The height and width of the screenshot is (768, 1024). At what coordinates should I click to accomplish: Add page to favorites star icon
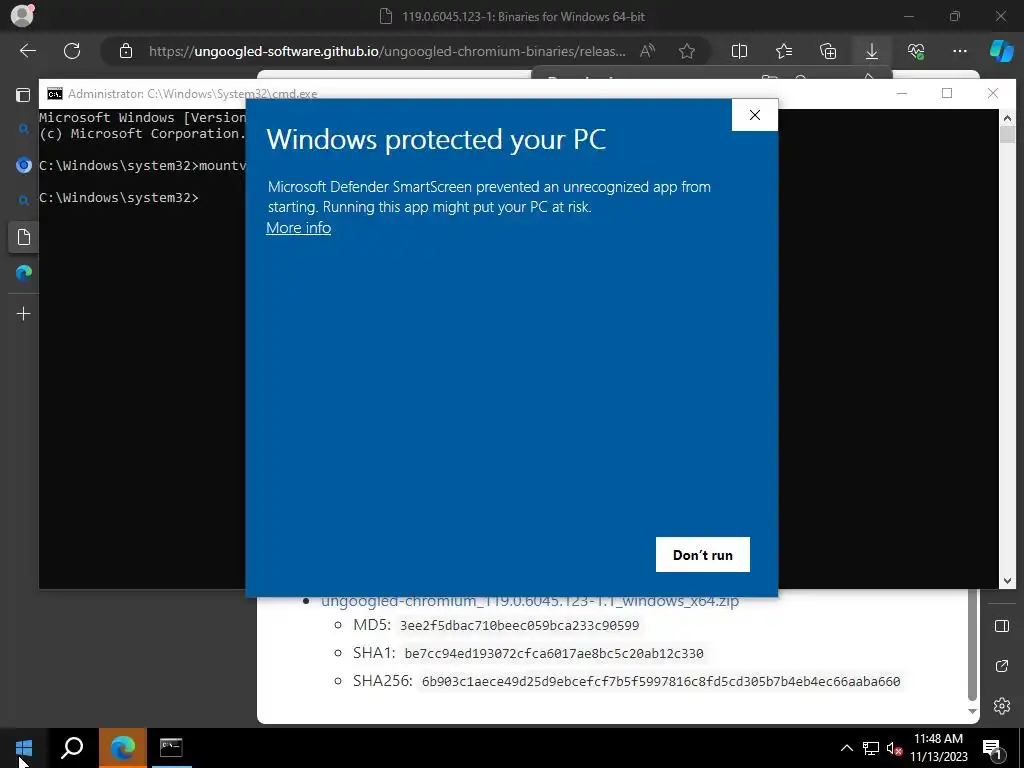(x=686, y=51)
